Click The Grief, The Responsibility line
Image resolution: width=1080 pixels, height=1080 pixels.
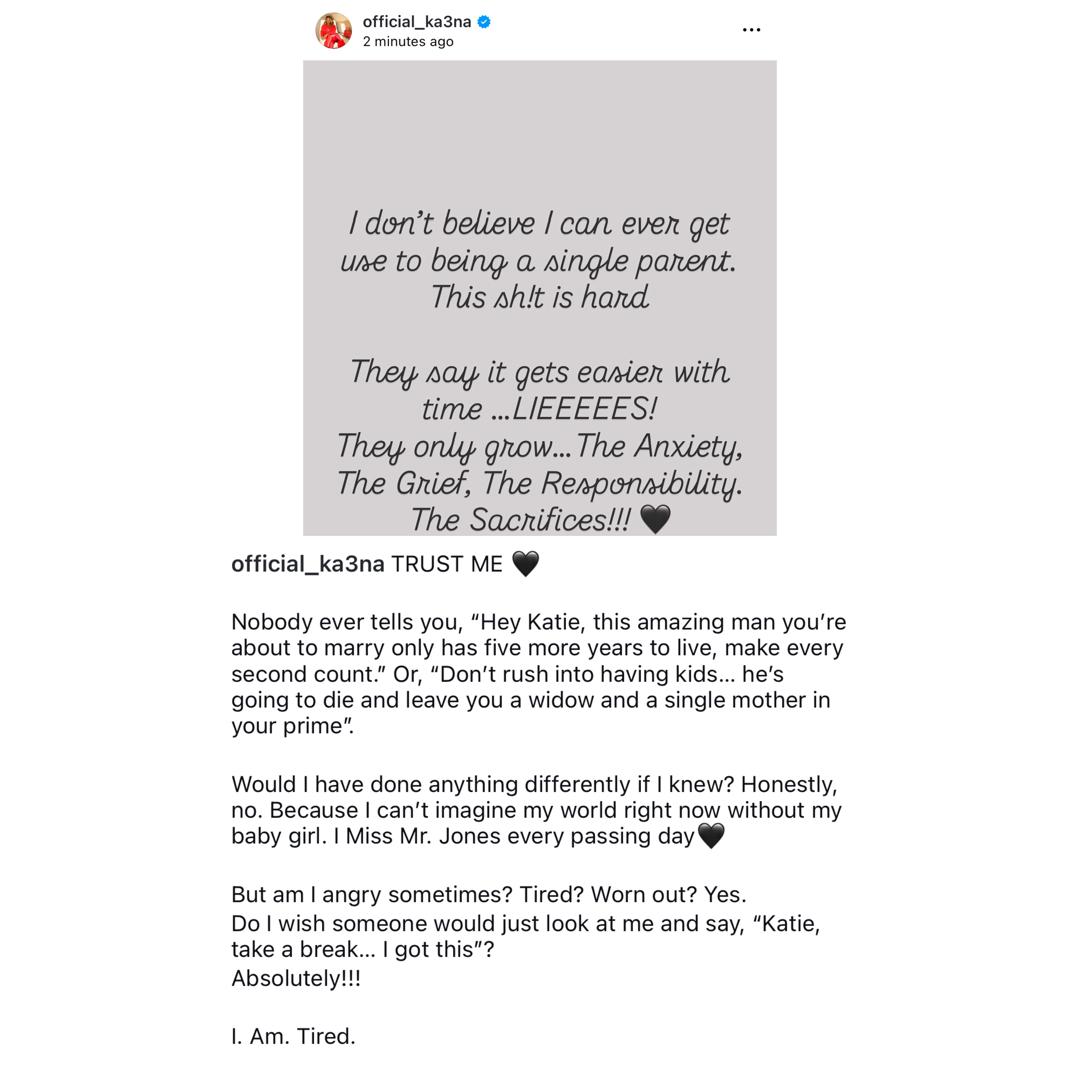(540, 483)
